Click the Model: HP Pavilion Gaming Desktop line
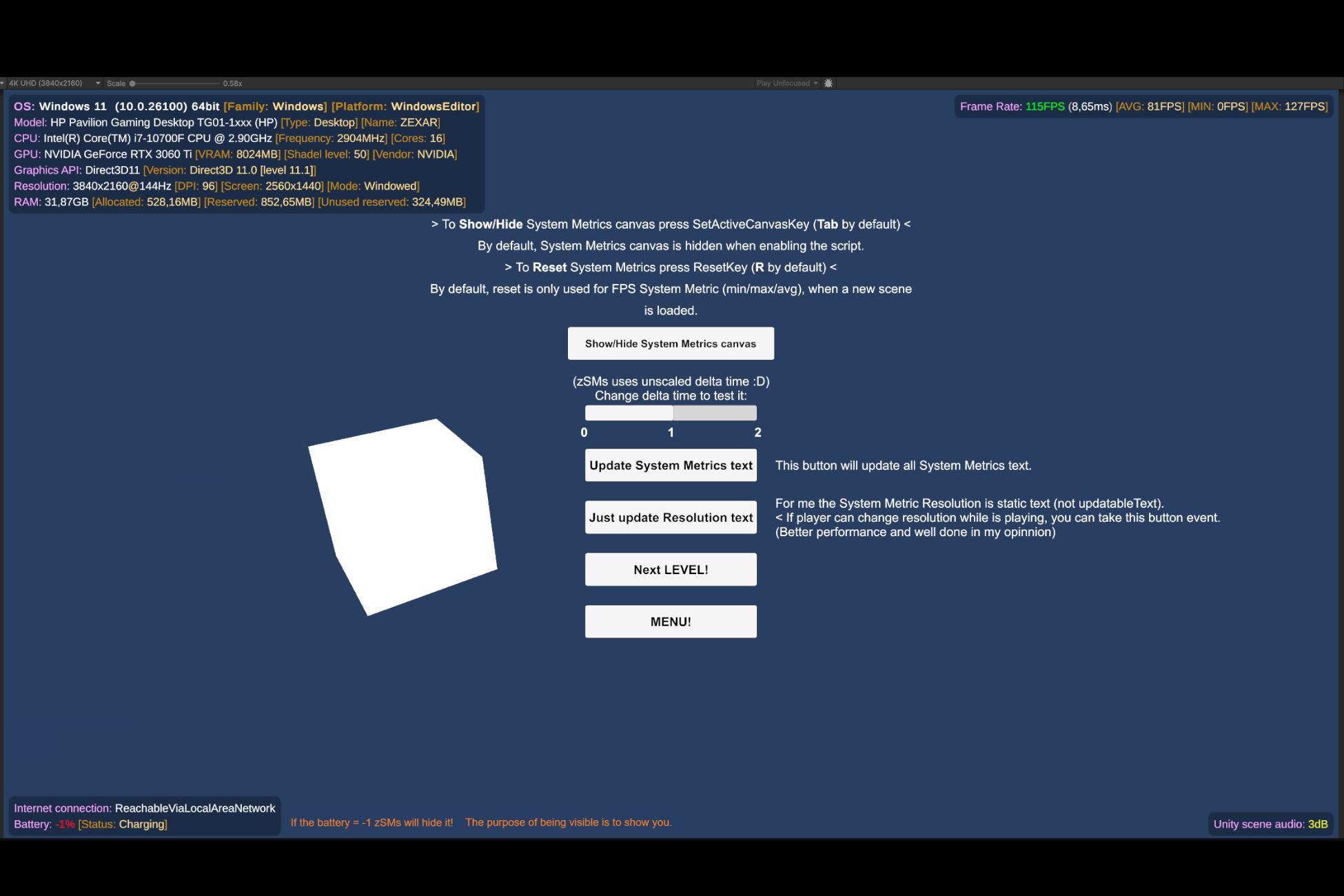The height and width of the screenshot is (896, 1344). (227, 123)
